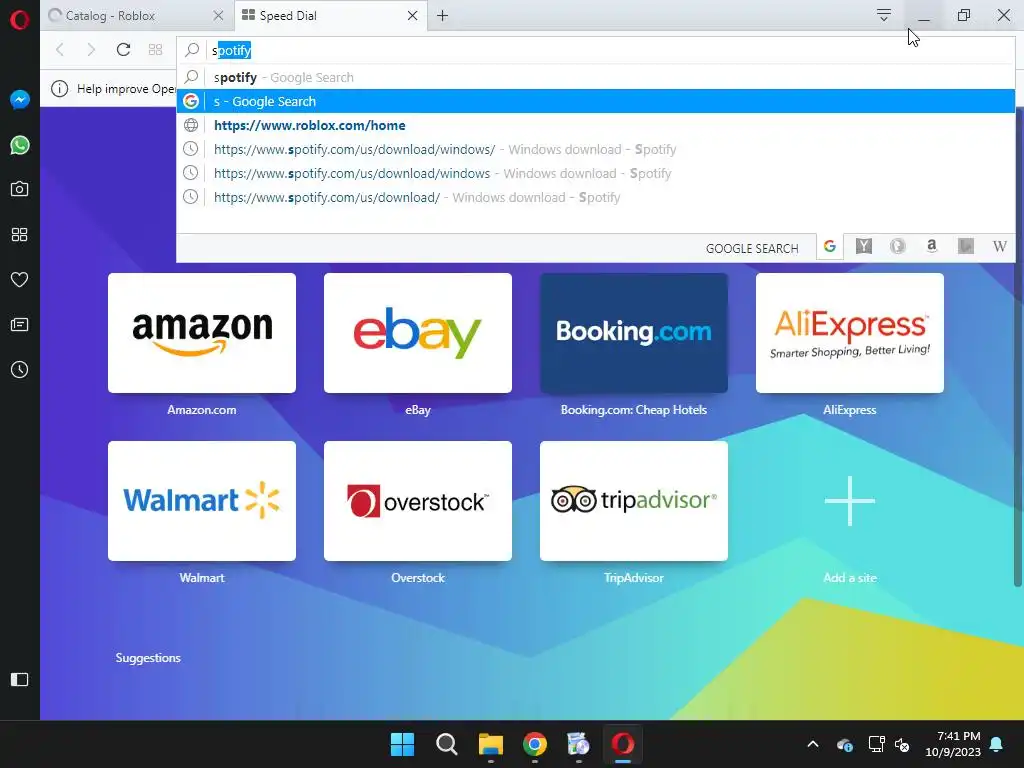Click Opera icon in the taskbar

click(x=622, y=744)
